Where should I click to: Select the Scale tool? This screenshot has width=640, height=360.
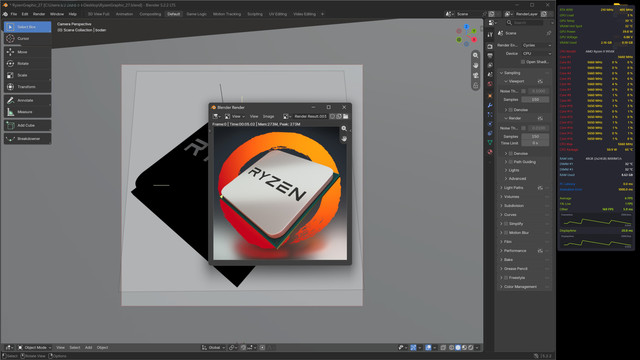[x=27, y=75]
